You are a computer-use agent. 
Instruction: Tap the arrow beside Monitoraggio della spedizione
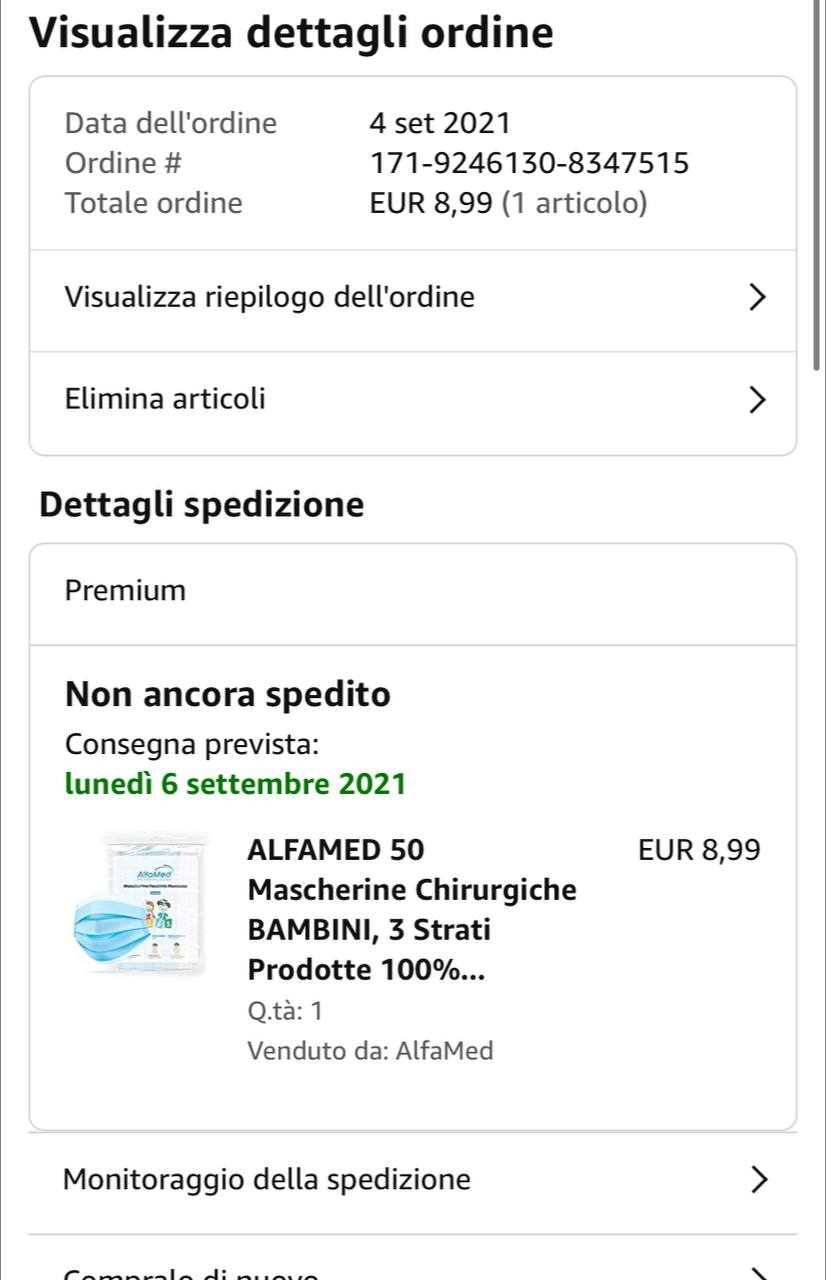pyautogui.click(x=758, y=1180)
